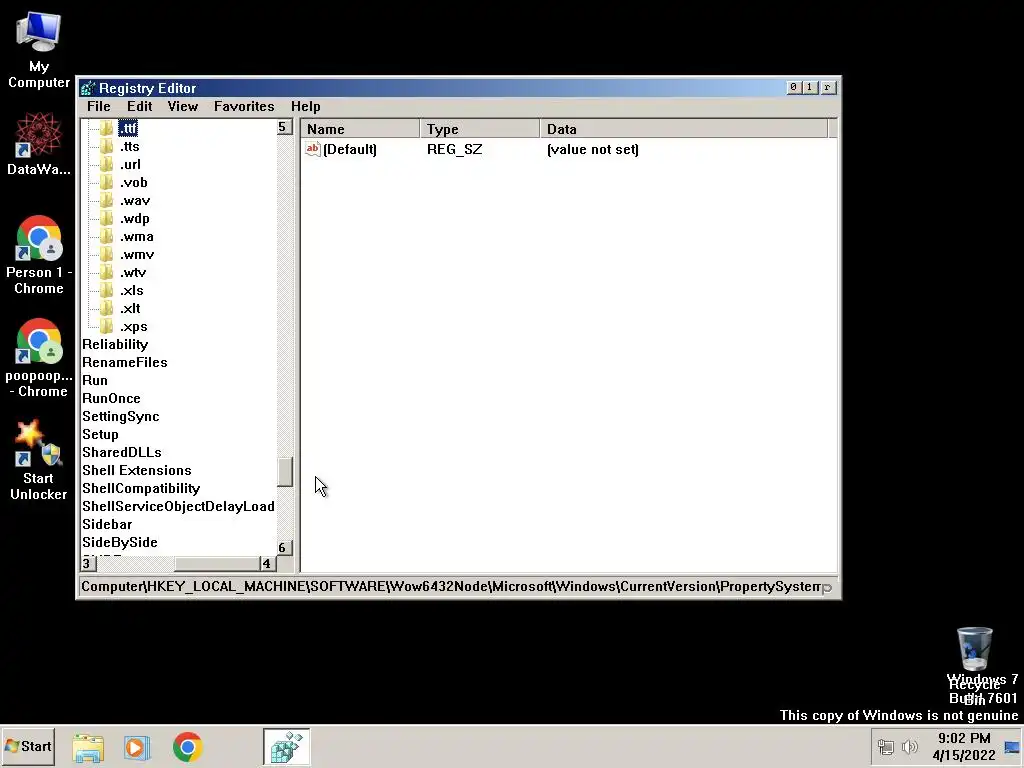Click the registry path in status bar
This screenshot has width=1024, height=768.
coord(451,586)
